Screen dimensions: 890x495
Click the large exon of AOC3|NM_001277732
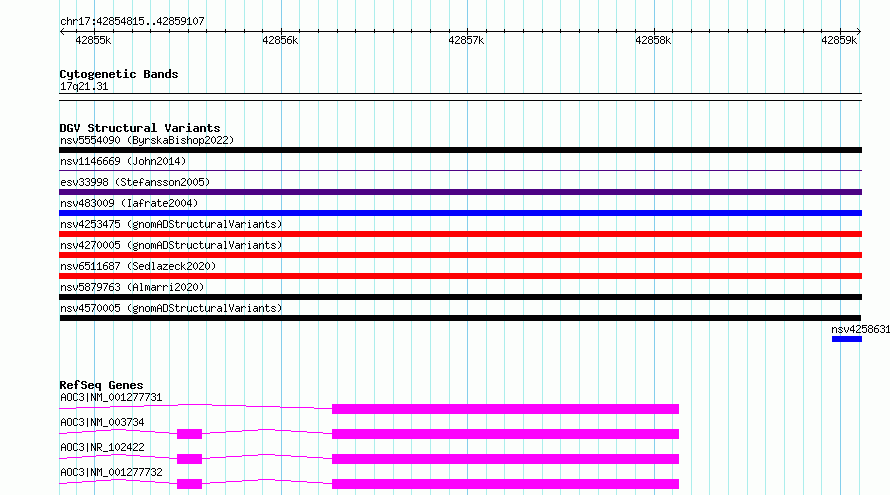505,484
